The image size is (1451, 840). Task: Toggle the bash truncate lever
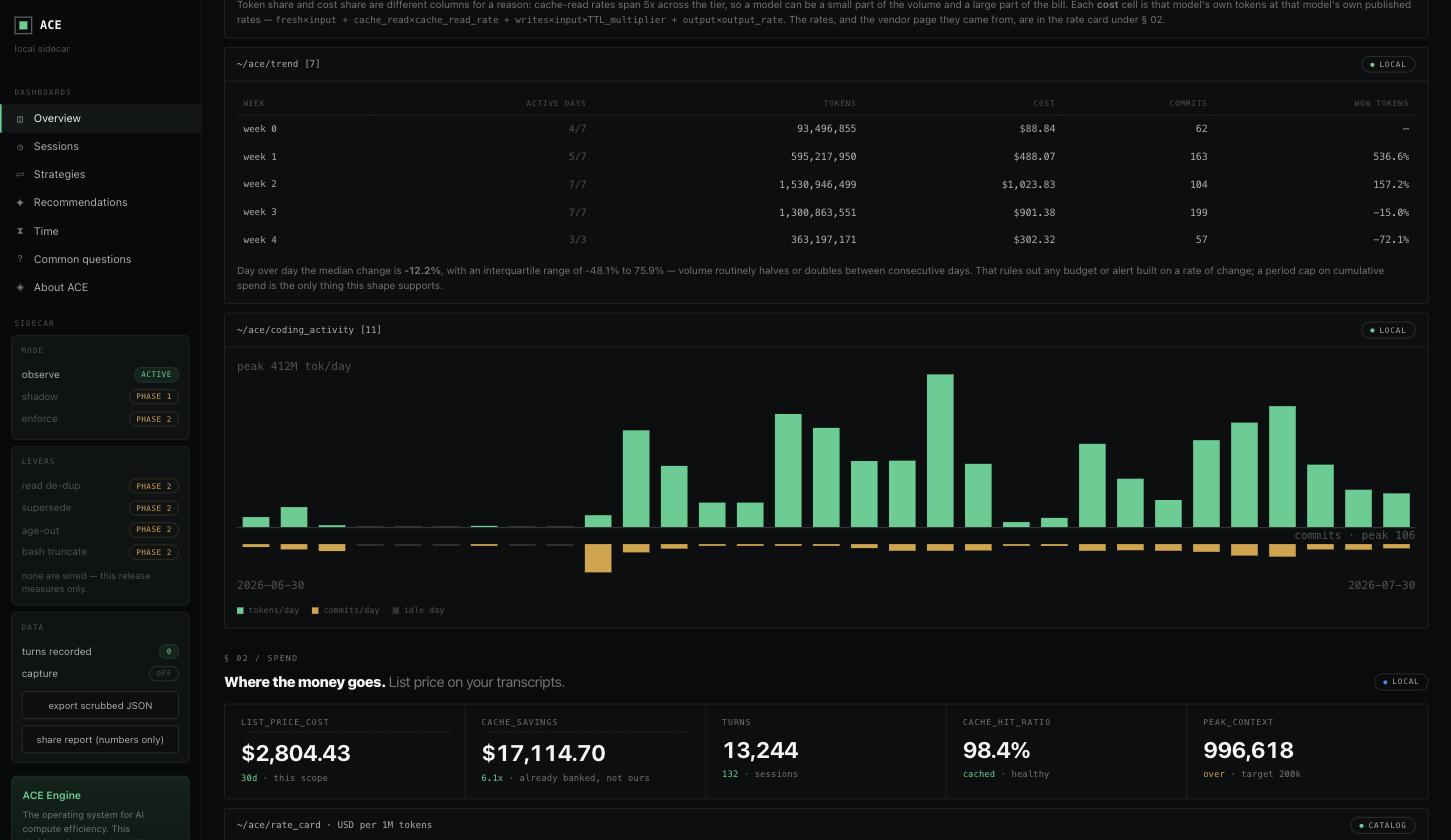click(x=100, y=552)
